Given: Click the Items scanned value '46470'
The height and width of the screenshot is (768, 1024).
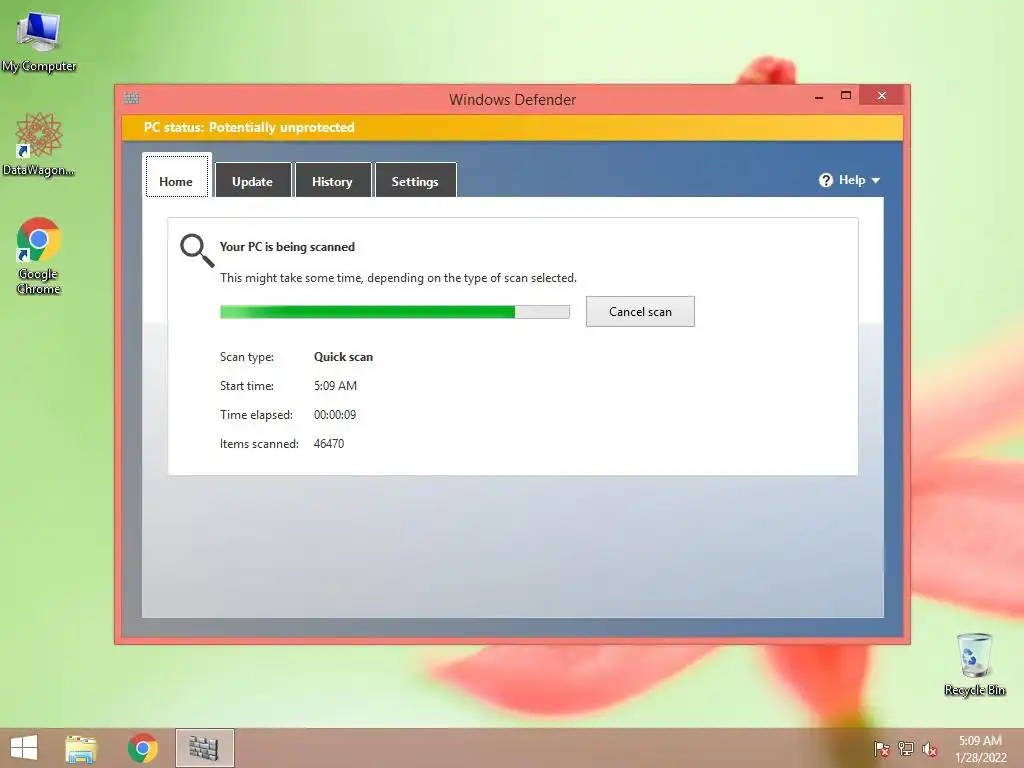Looking at the screenshot, I should coord(328,443).
